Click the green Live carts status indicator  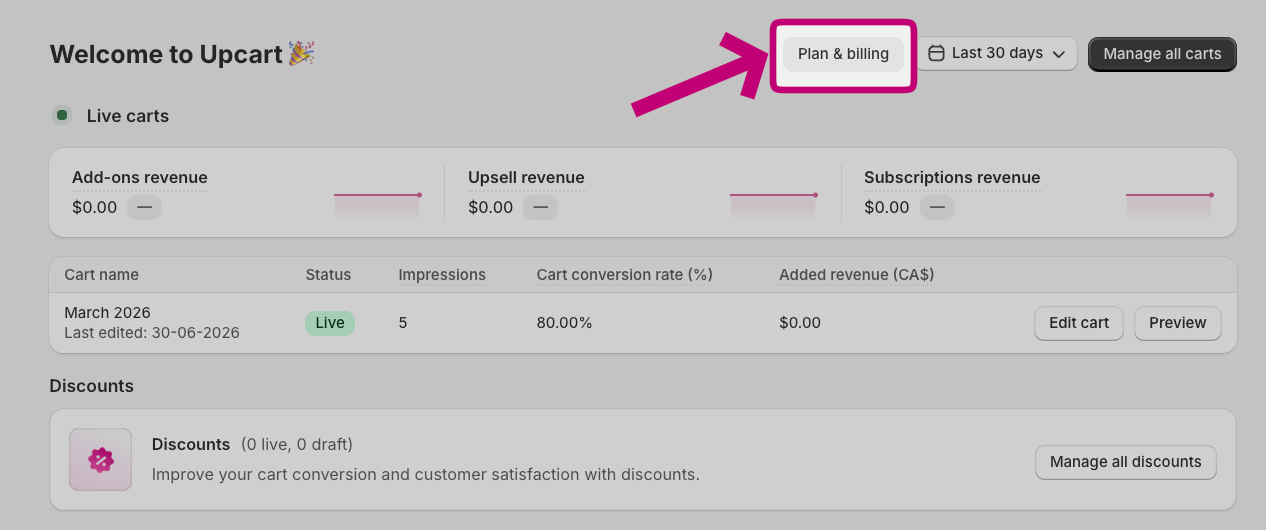[x=62, y=116]
